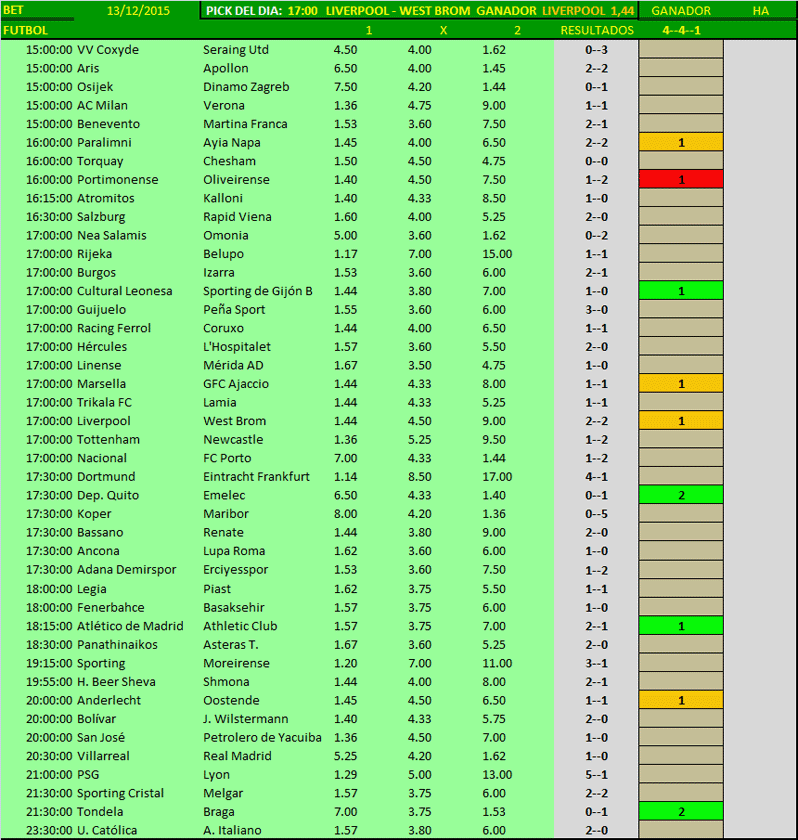Click the red pick cell for Portimonense

(x=681, y=179)
